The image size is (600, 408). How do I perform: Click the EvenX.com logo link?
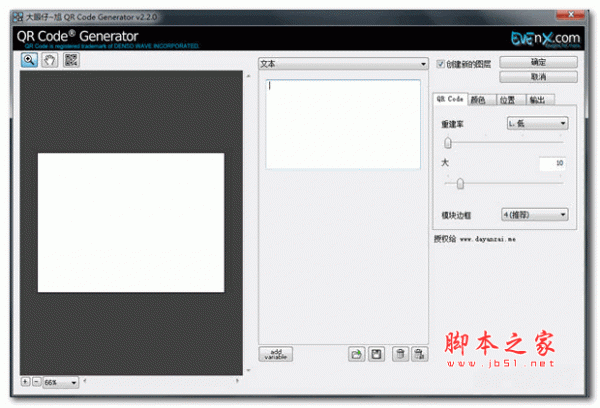546,39
